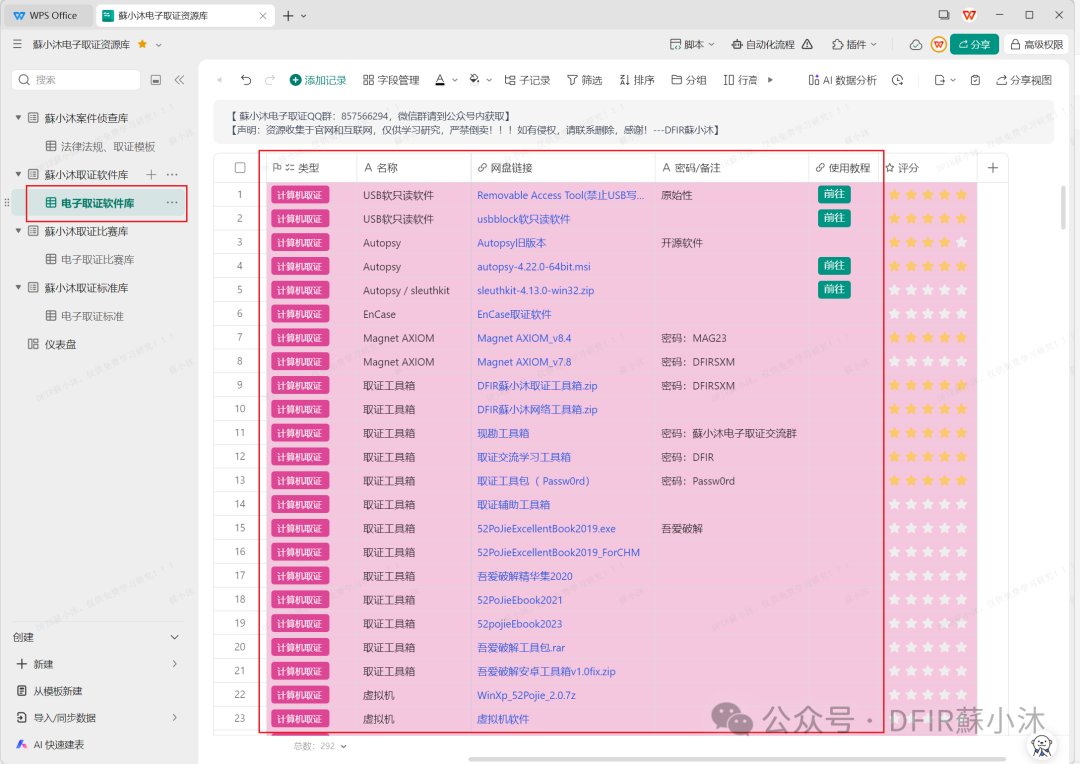
Task: Collapse the 蘇小沐取证比赛库 tree group
Action: (18, 231)
